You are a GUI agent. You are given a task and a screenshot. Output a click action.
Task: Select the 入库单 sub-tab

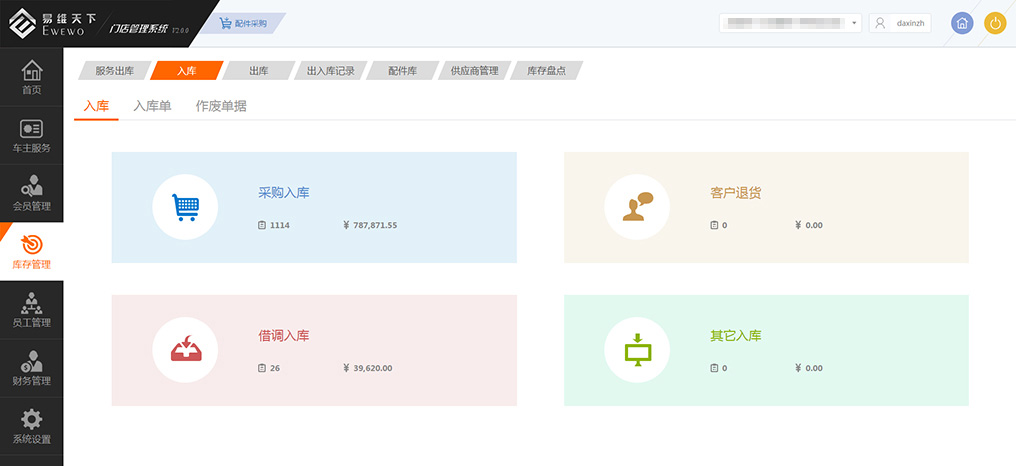[153, 106]
